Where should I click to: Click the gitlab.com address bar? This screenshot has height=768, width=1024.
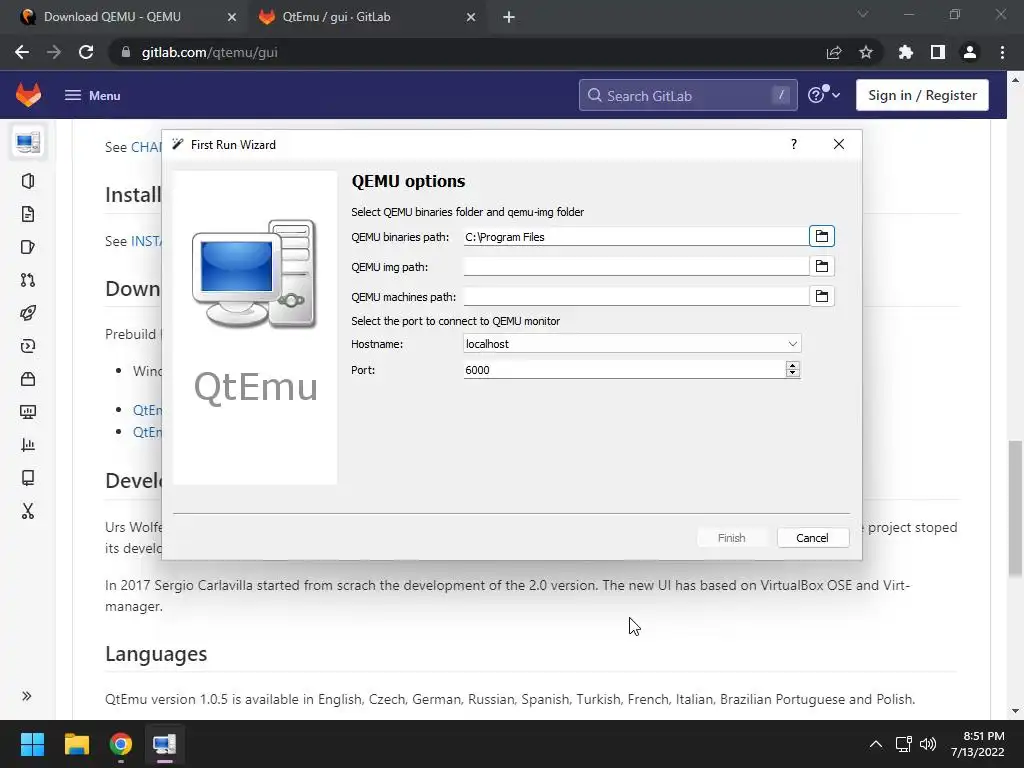470,52
